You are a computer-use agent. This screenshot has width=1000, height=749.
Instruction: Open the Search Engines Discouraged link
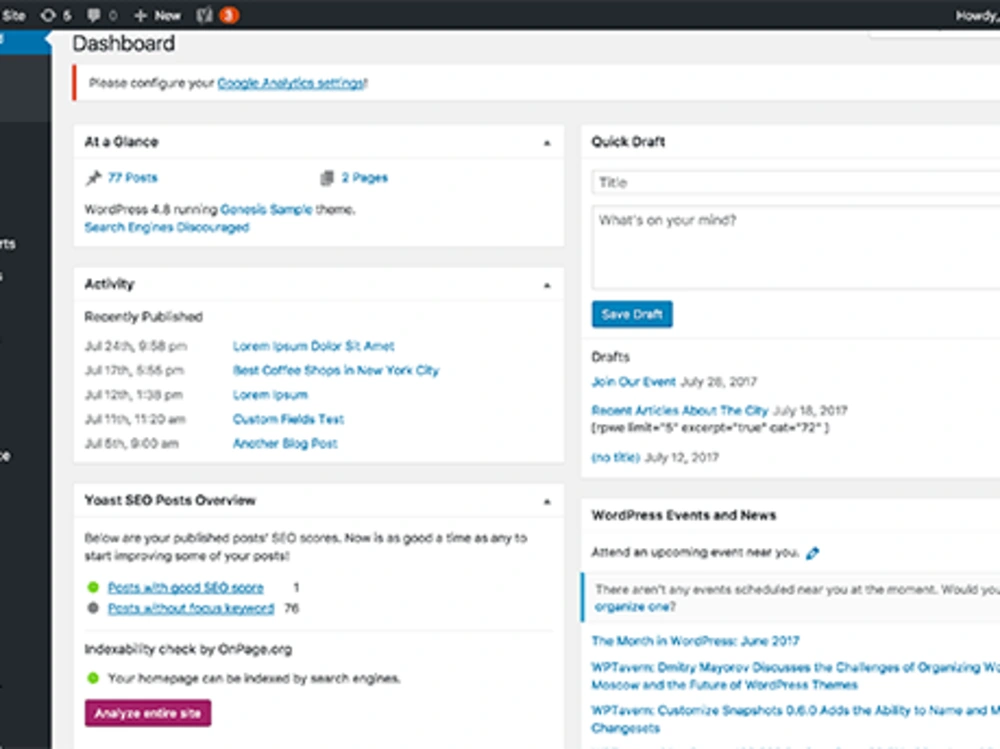(x=165, y=227)
